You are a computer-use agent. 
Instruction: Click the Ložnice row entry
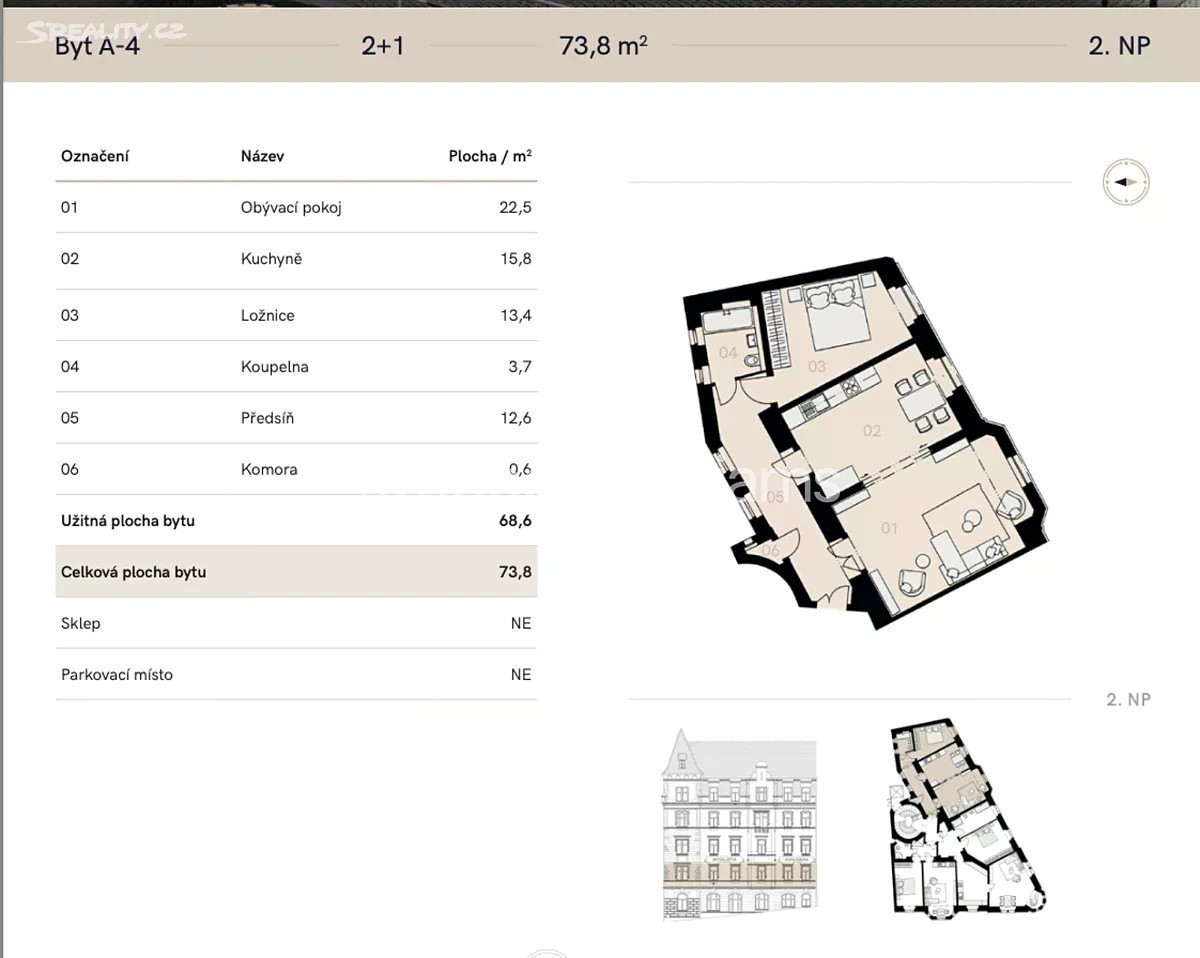point(296,315)
